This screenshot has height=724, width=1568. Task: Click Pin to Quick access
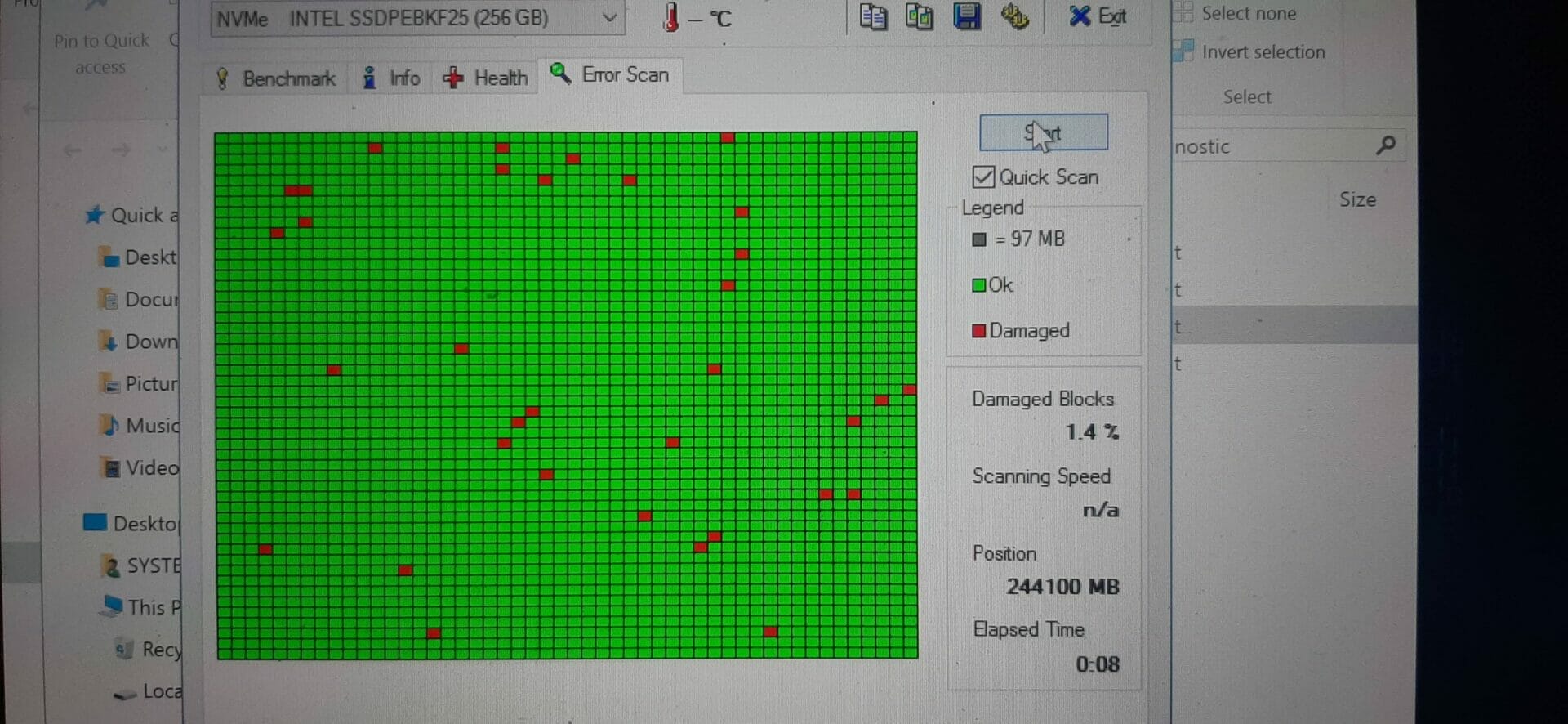tap(101, 53)
